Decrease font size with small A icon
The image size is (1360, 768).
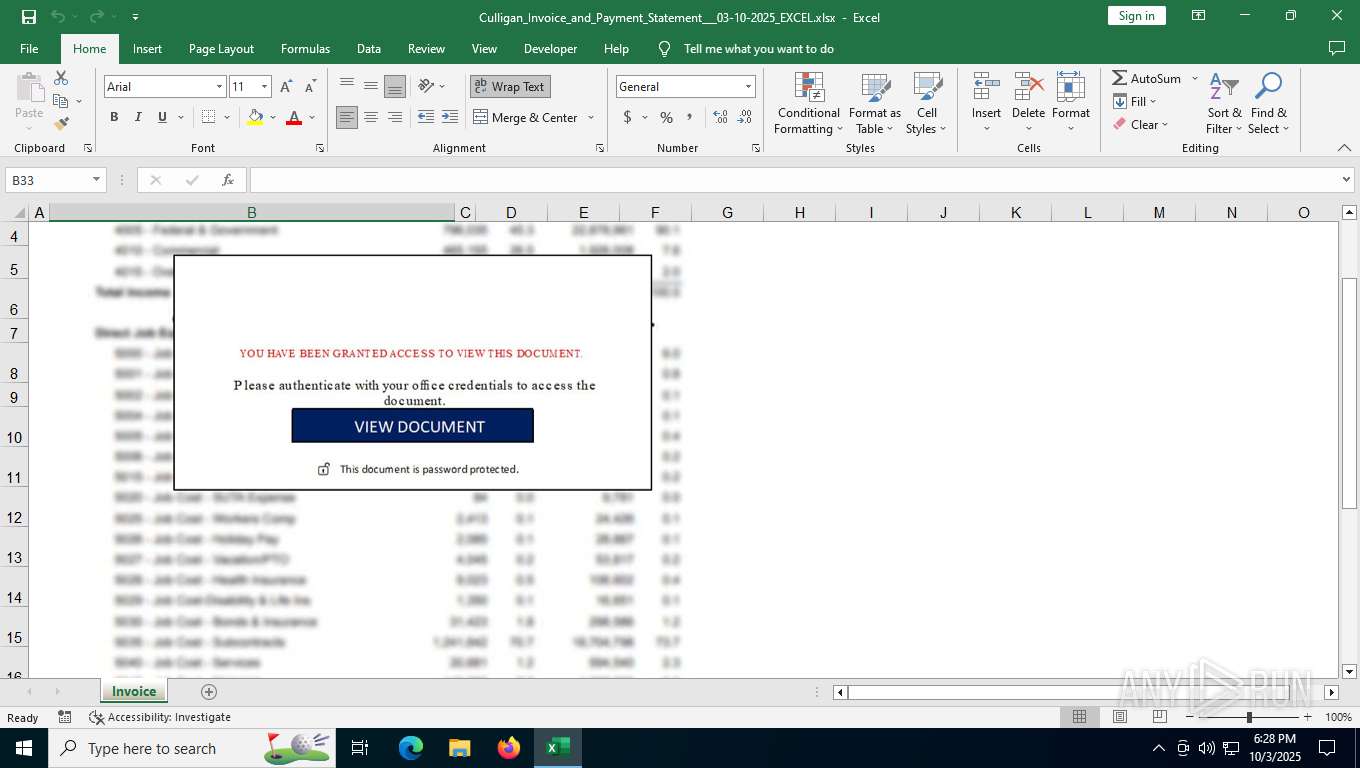click(x=310, y=87)
